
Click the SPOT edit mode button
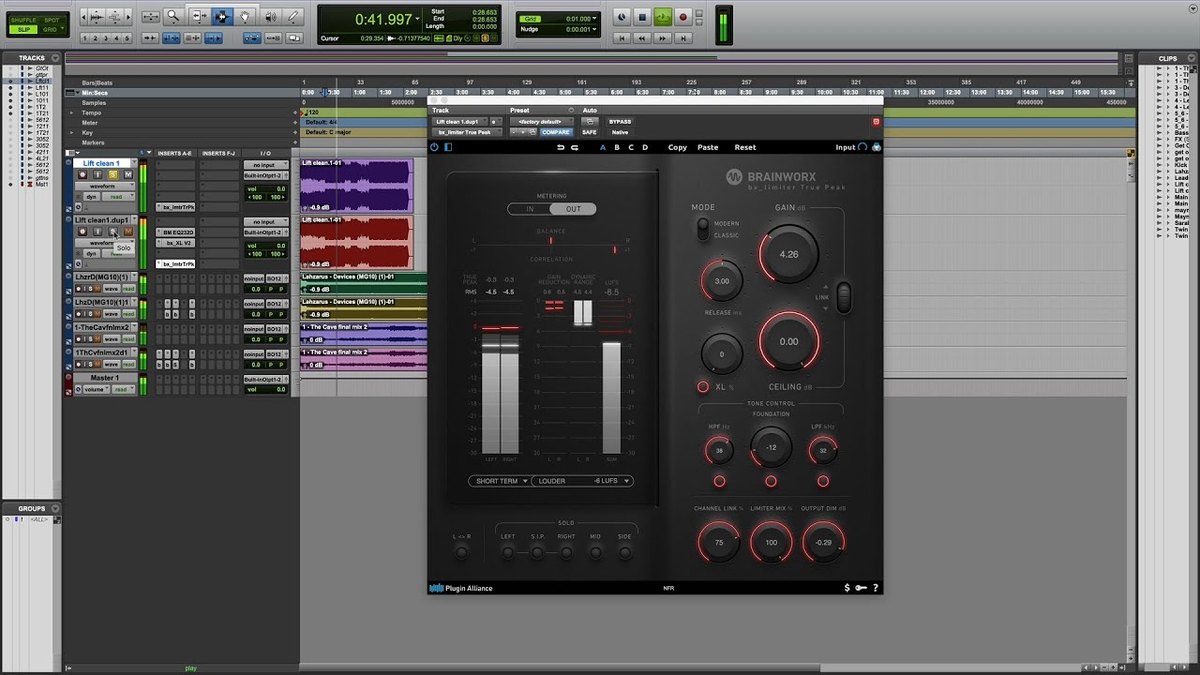(51, 20)
